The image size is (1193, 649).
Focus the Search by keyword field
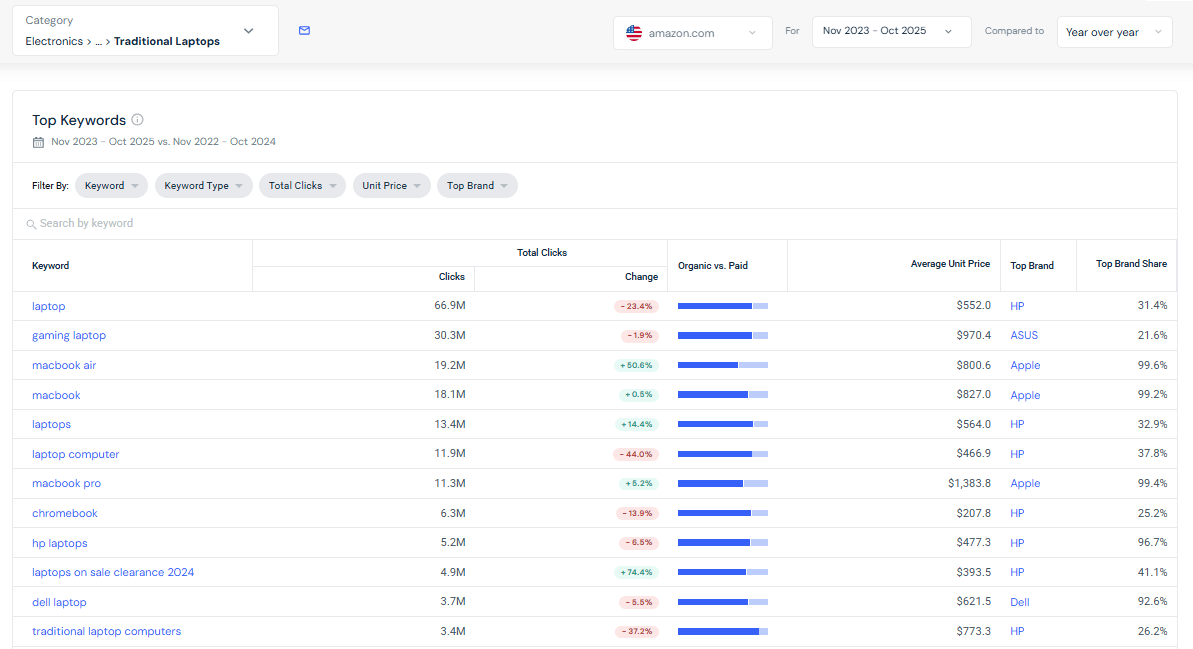coord(595,224)
